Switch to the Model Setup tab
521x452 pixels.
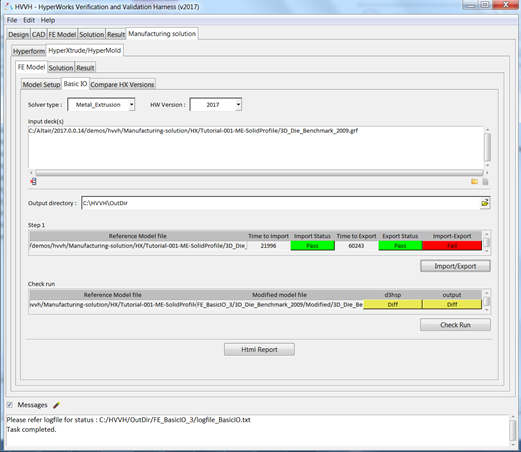[41, 85]
